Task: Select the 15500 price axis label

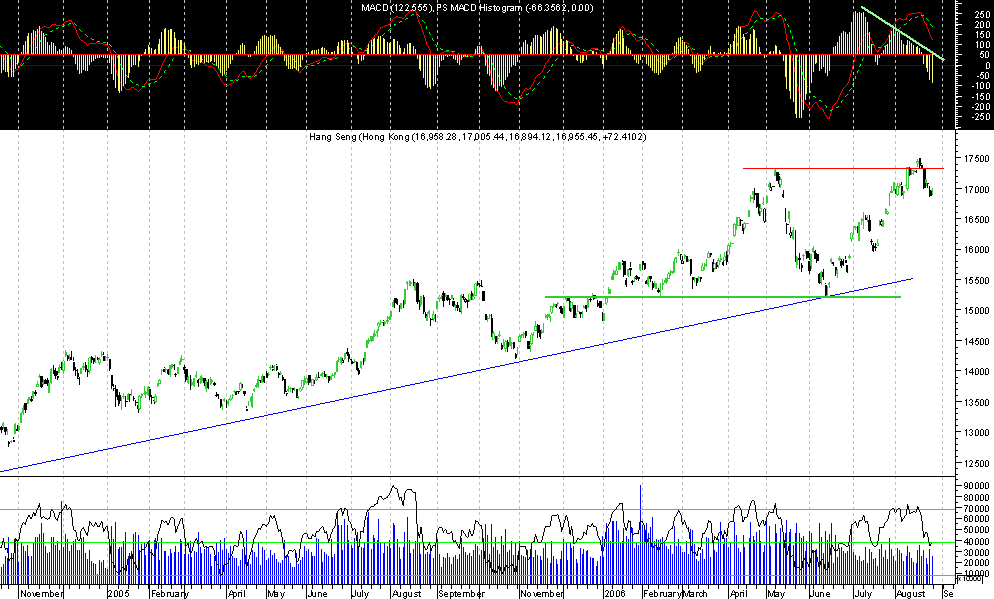Action: [x=976, y=280]
